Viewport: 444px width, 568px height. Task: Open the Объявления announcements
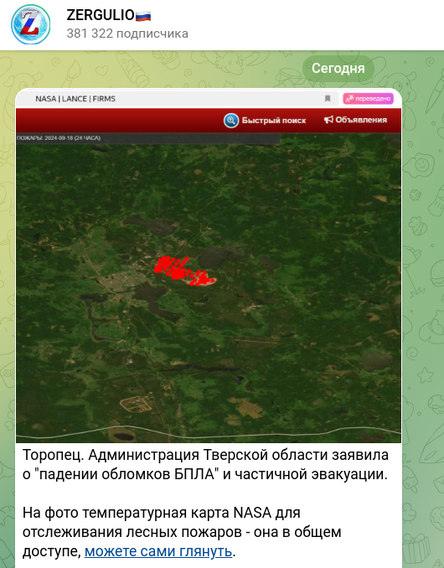pos(355,120)
